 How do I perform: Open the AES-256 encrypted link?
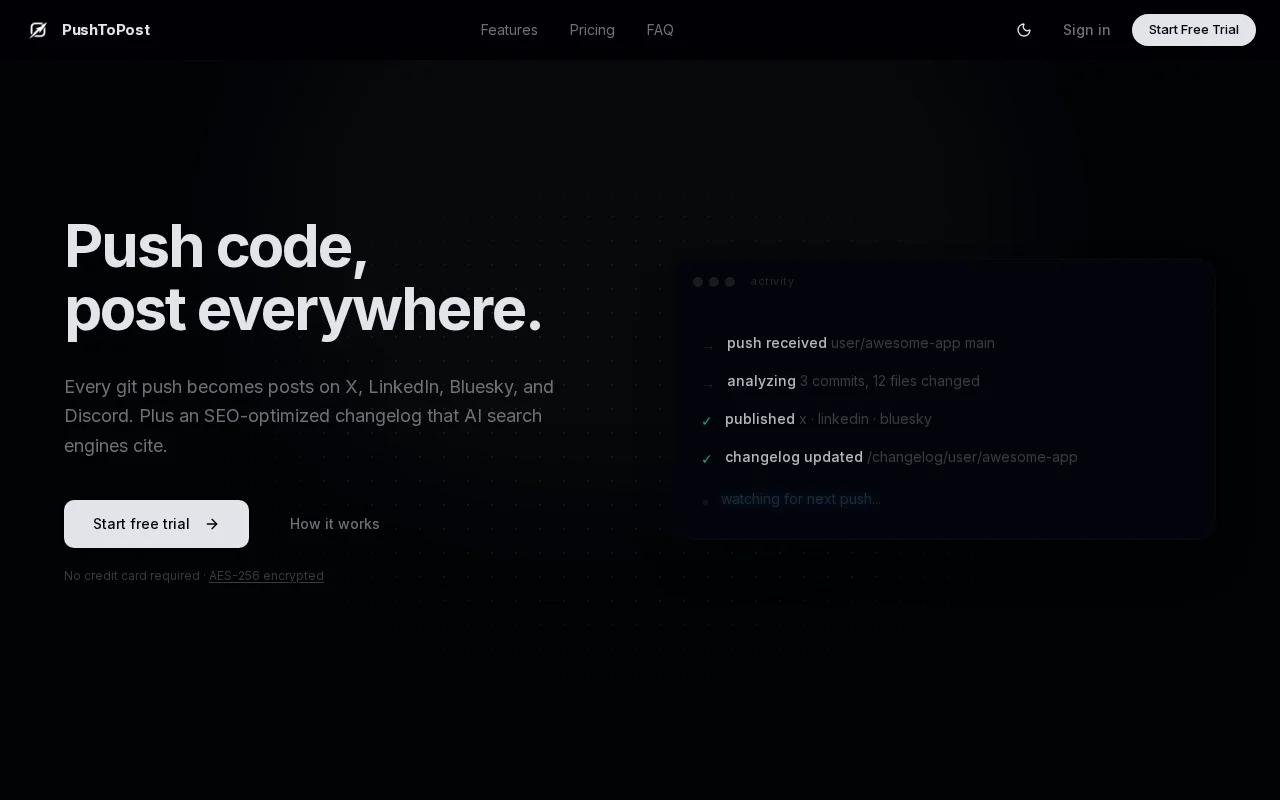[x=266, y=576]
